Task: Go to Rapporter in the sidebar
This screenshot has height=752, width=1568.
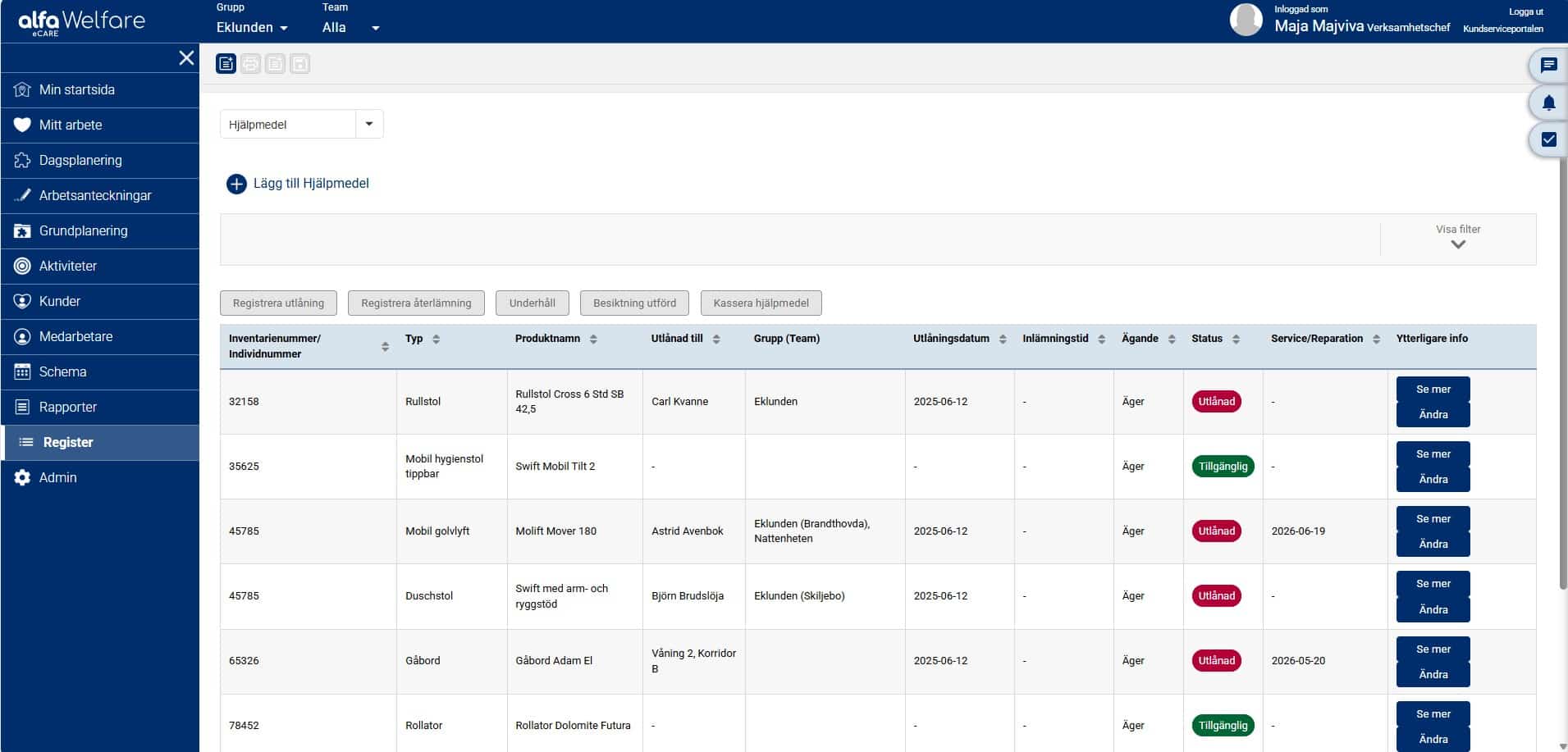Action: click(x=67, y=407)
